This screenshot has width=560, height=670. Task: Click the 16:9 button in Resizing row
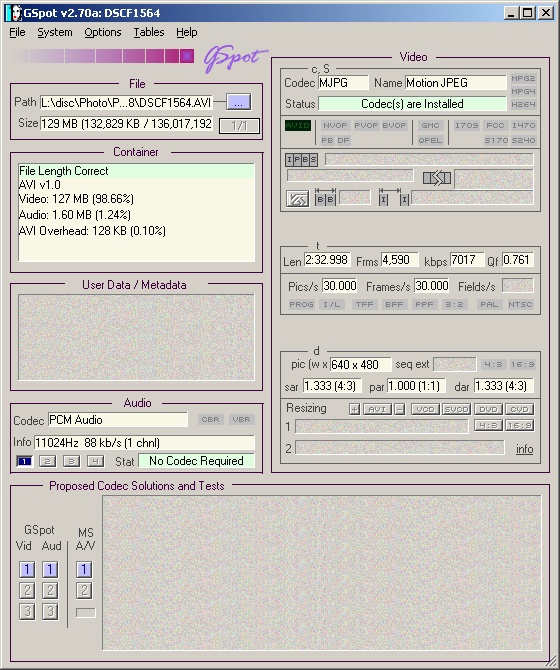click(x=519, y=426)
